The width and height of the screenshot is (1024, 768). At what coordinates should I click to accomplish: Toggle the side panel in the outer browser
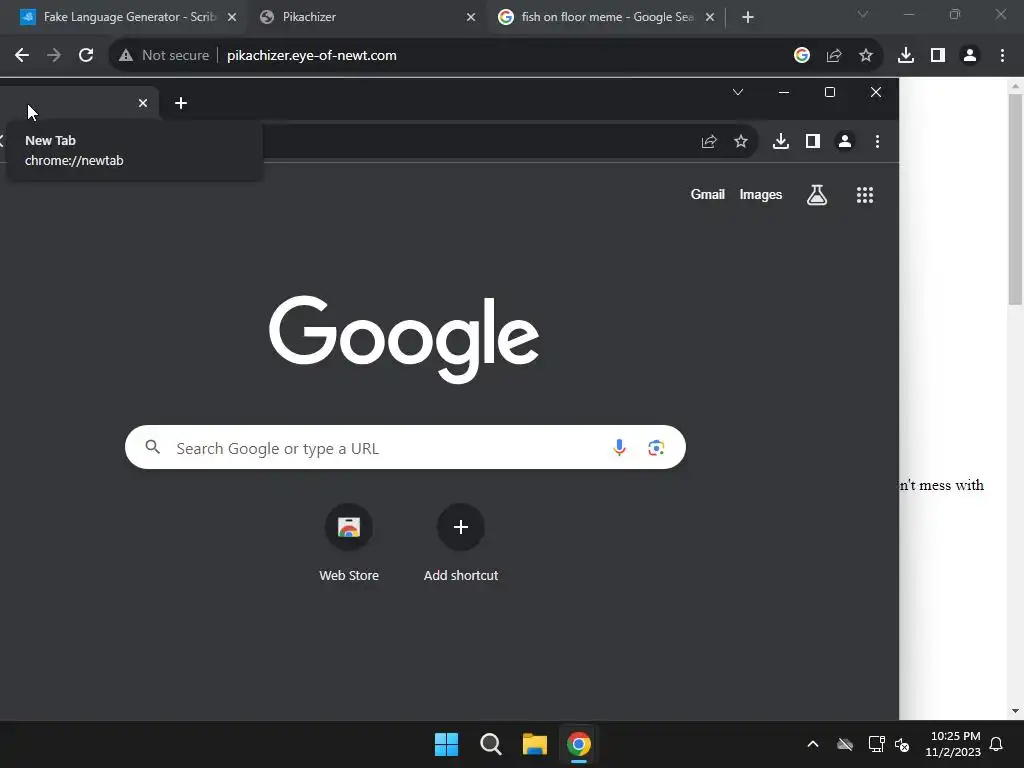pyautogui.click(x=938, y=56)
